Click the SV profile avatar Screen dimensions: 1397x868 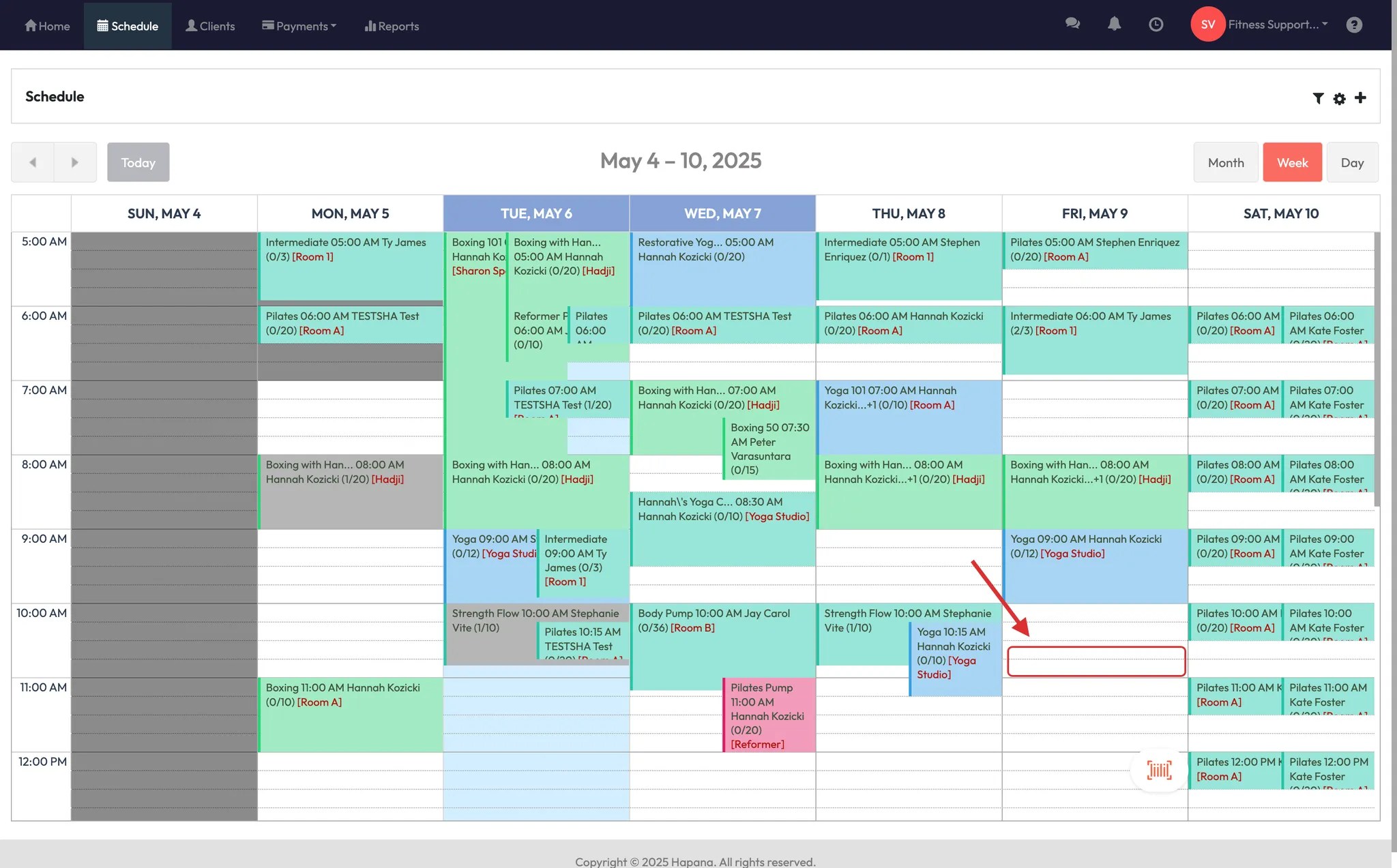click(1207, 25)
